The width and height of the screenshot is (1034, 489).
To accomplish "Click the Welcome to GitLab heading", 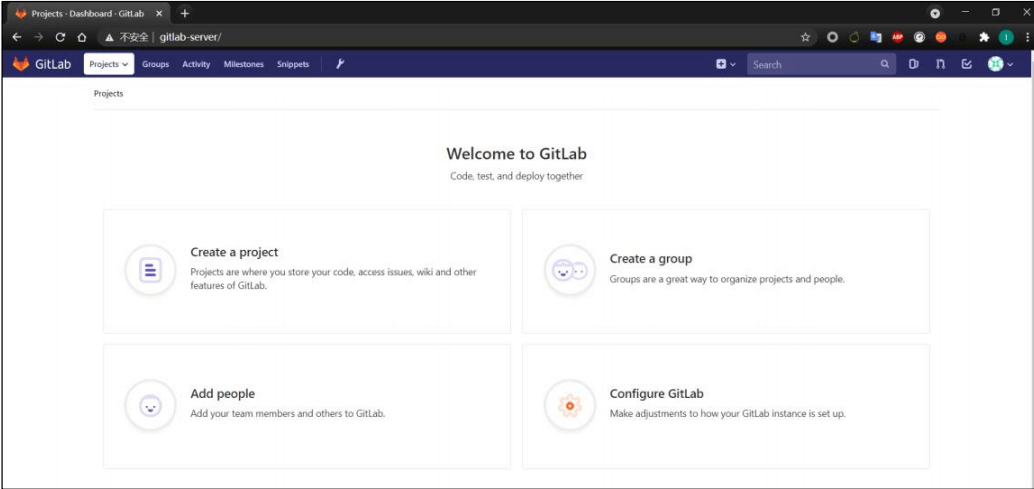I will (x=516, y=154).
